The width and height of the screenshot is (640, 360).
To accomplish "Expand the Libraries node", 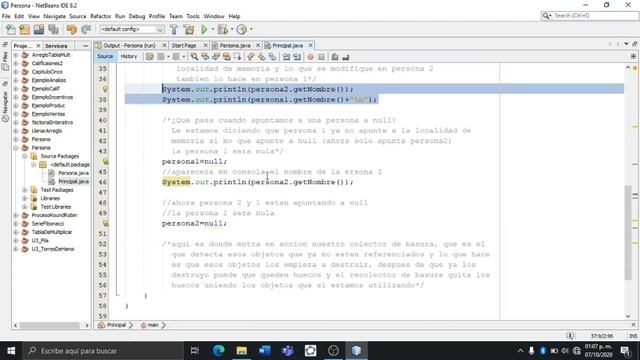I will click(24, 198).
